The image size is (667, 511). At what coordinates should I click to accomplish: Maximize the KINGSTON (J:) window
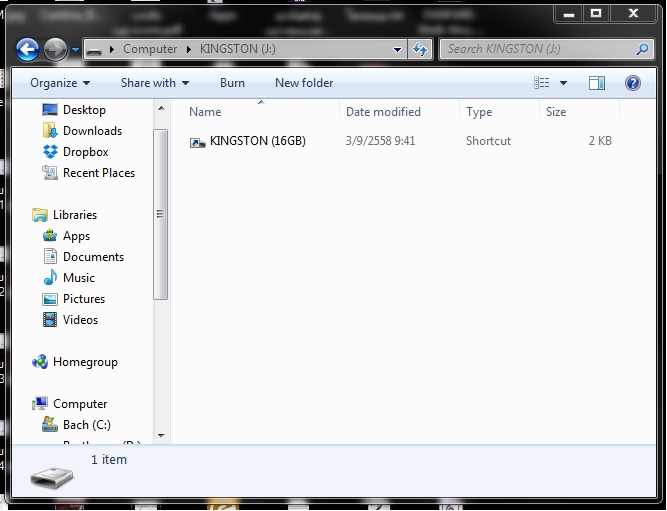coord(596,14)
